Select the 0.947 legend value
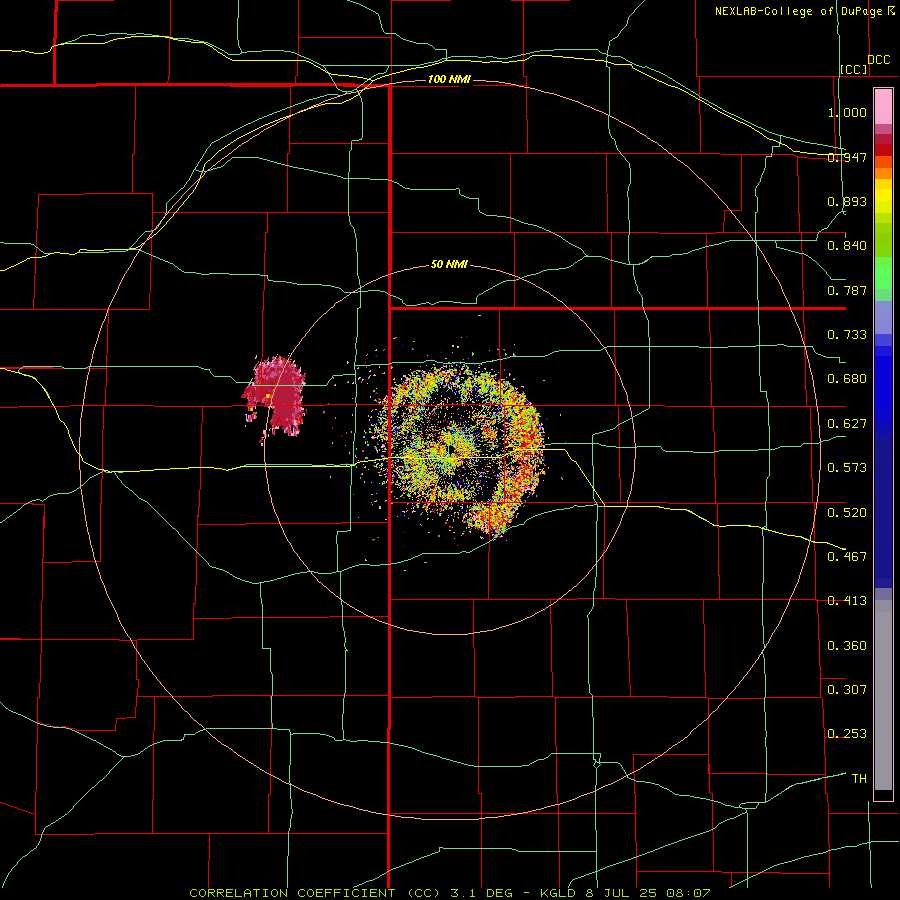The image size is (900, 900). [x=847, y=157]
